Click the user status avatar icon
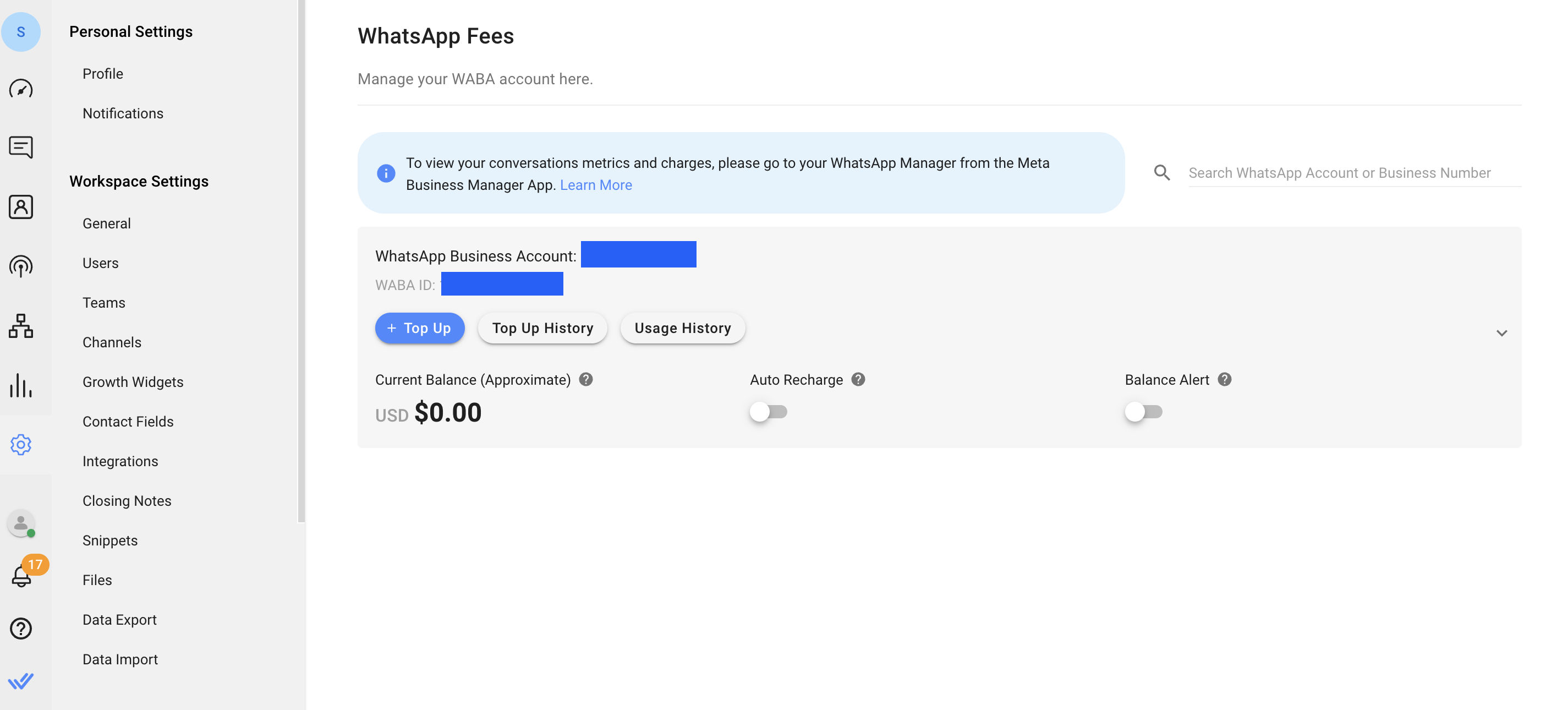 [21, 523]
